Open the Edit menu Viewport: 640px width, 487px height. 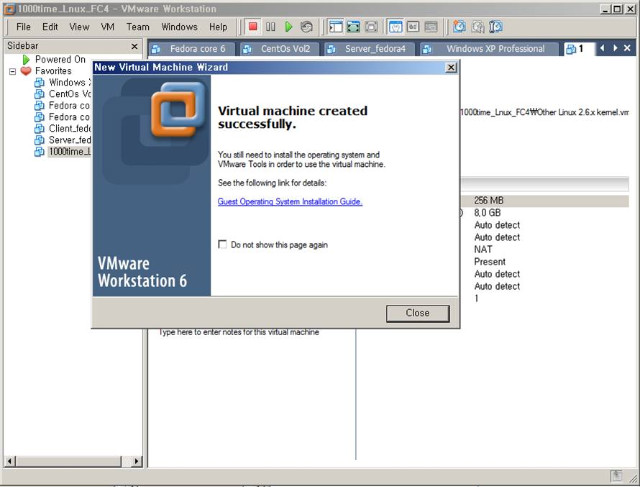tap(50, 27)
